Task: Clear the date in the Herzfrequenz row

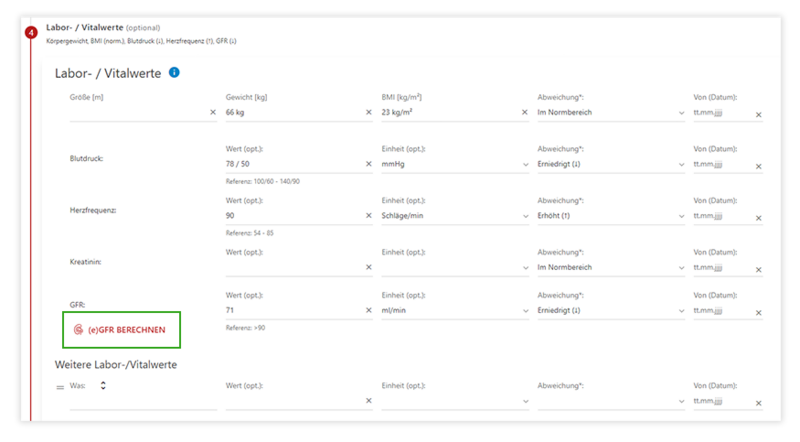Action: 758,217
